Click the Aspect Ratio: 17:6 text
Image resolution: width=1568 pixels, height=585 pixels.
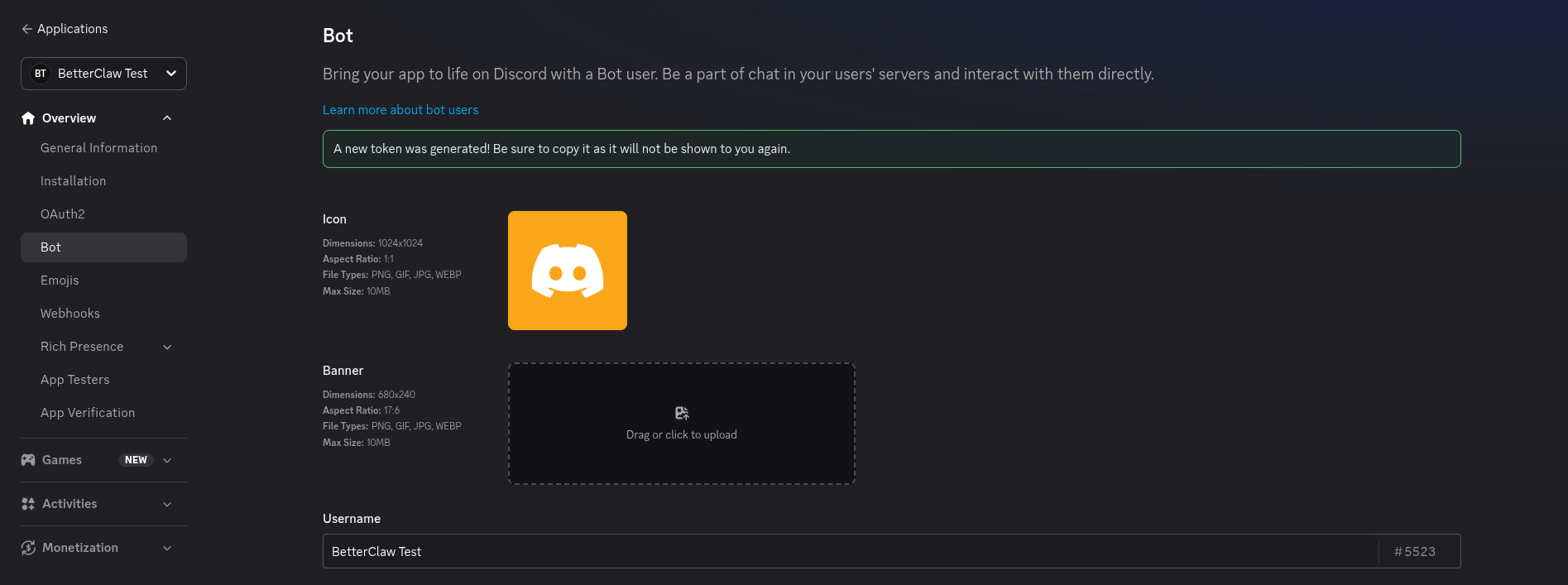tap(361, 410)
